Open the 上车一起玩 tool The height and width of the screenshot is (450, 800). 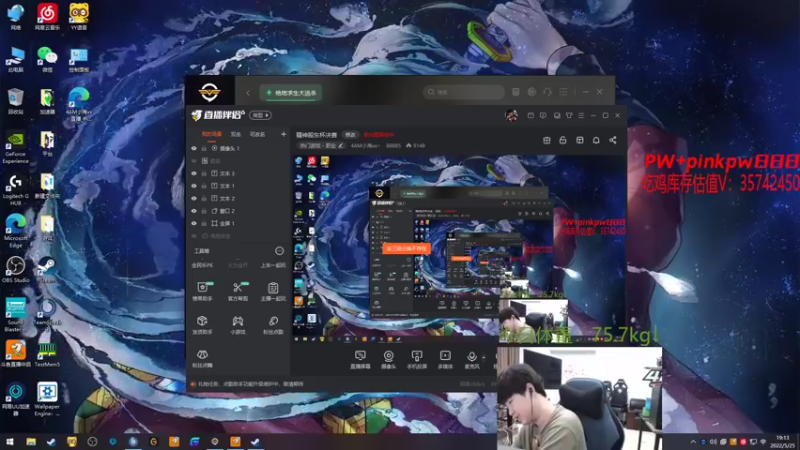273,265
